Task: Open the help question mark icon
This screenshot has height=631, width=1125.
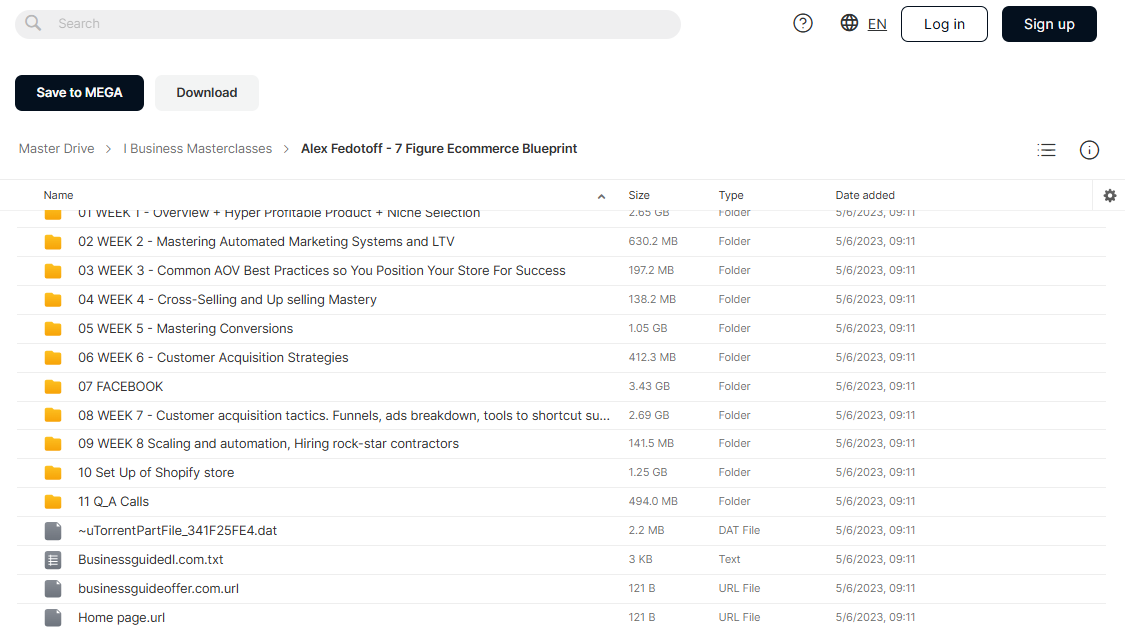Action: [x=803, y=24]
